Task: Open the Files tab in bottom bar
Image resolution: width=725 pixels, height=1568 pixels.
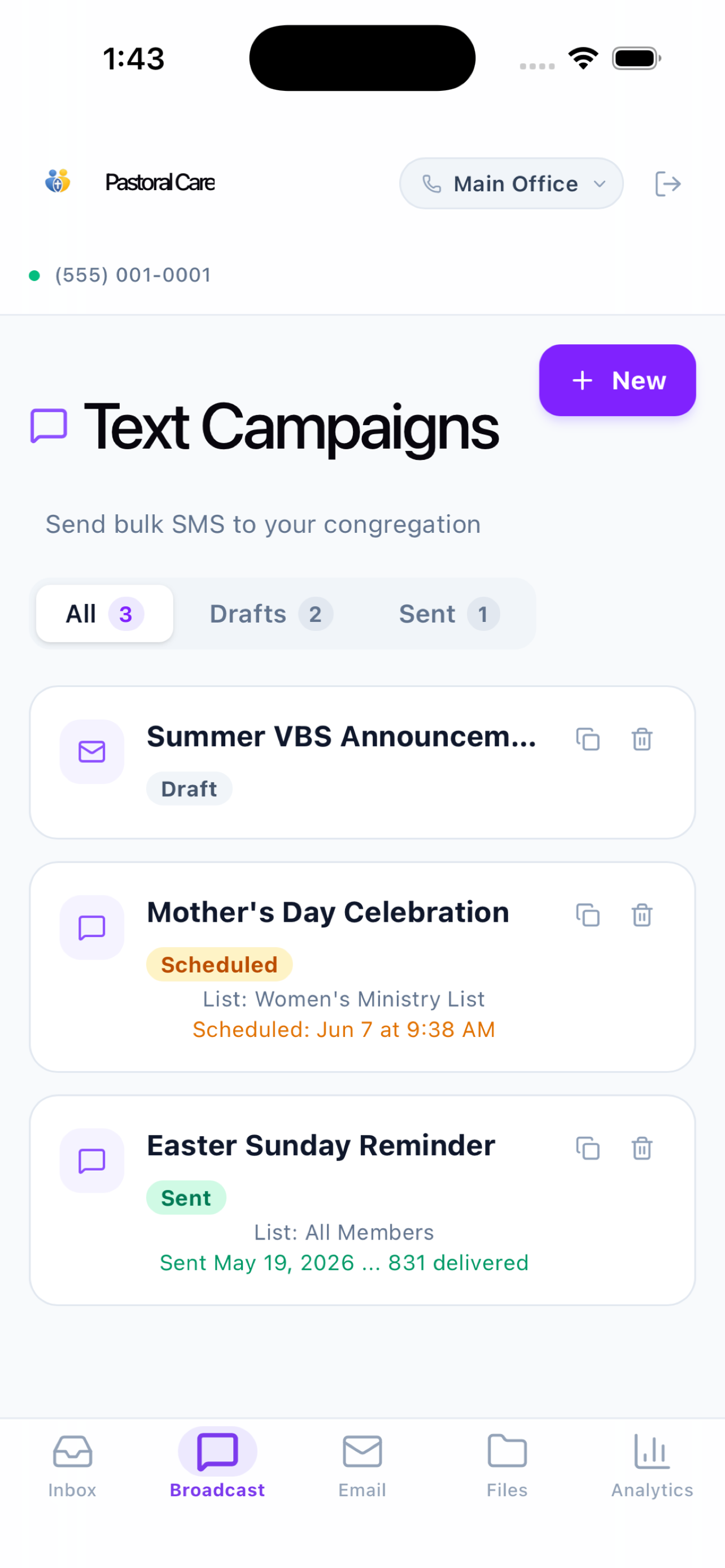Action: [507, 1466]
